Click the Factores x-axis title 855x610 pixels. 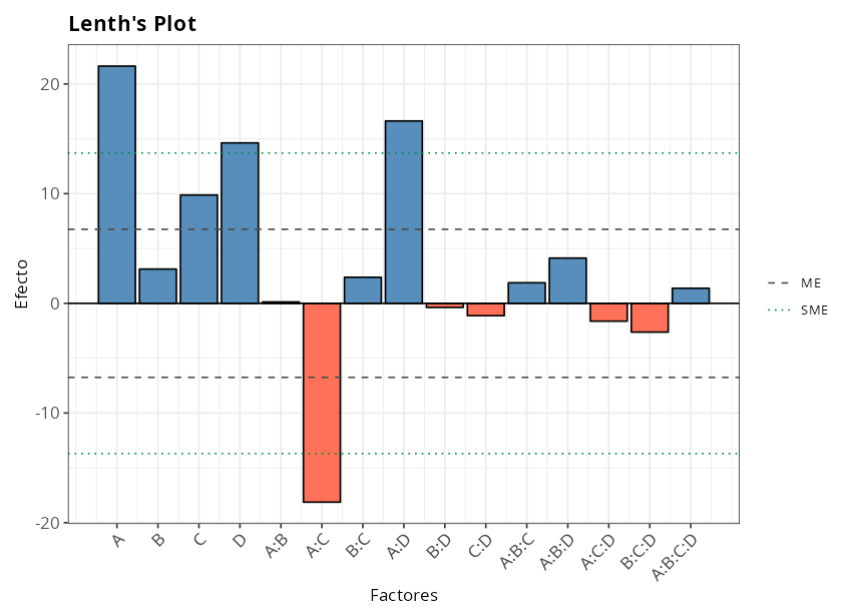tap(404, 595)
